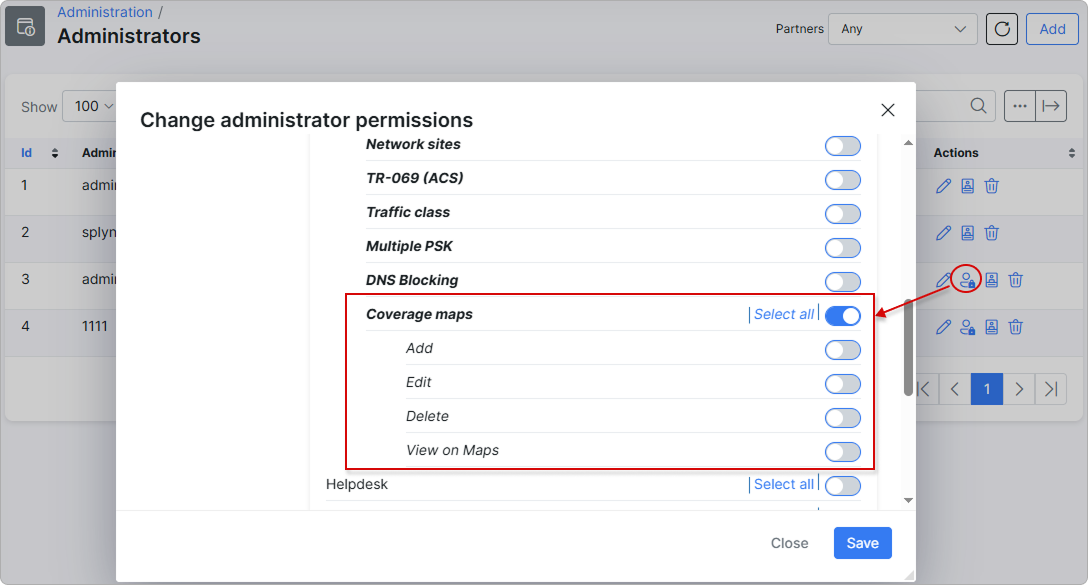Enable the Traffic class toggle

click(x=842, y=214)
